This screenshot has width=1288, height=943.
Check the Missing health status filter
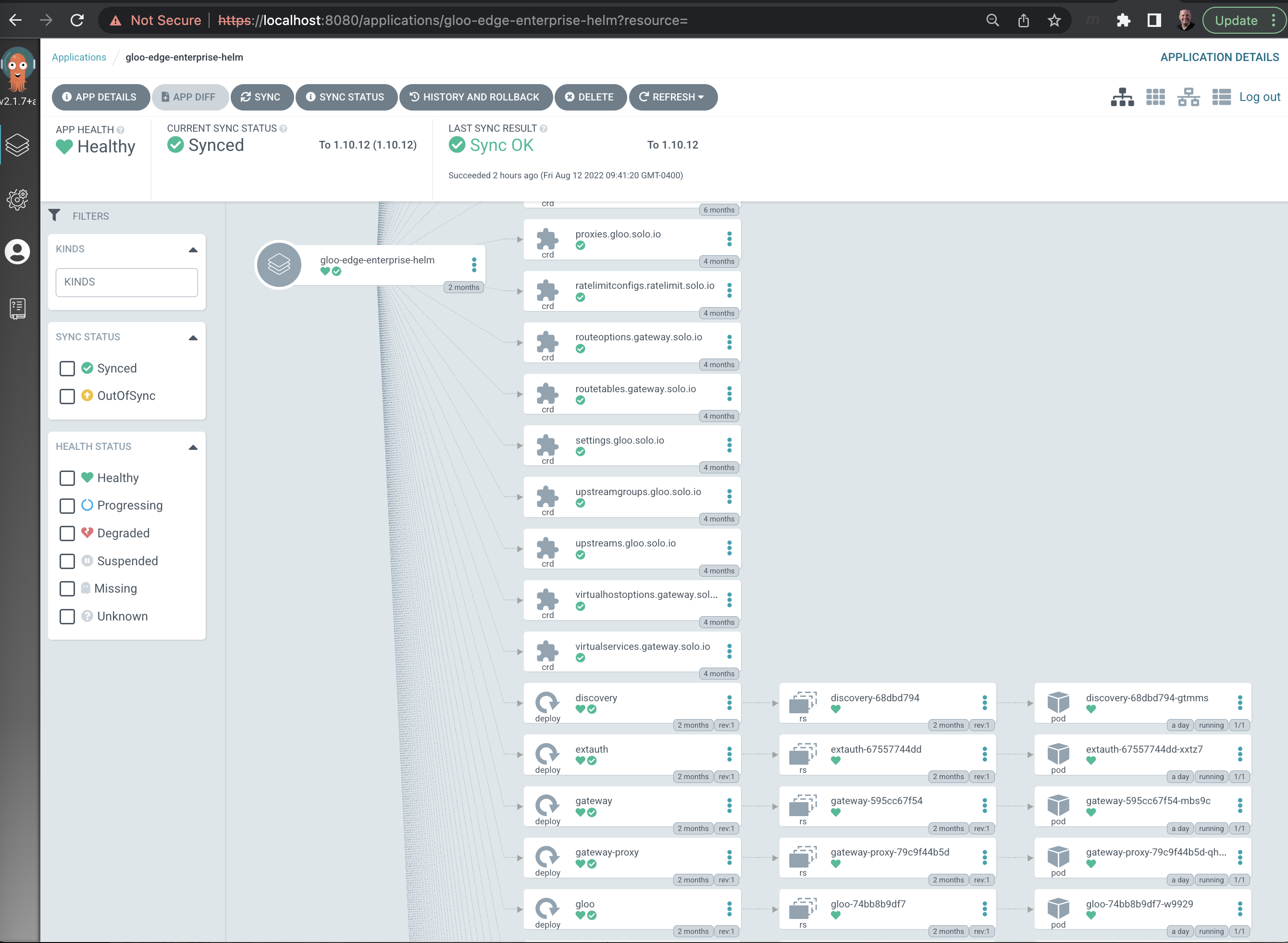(x=67, y=588)
